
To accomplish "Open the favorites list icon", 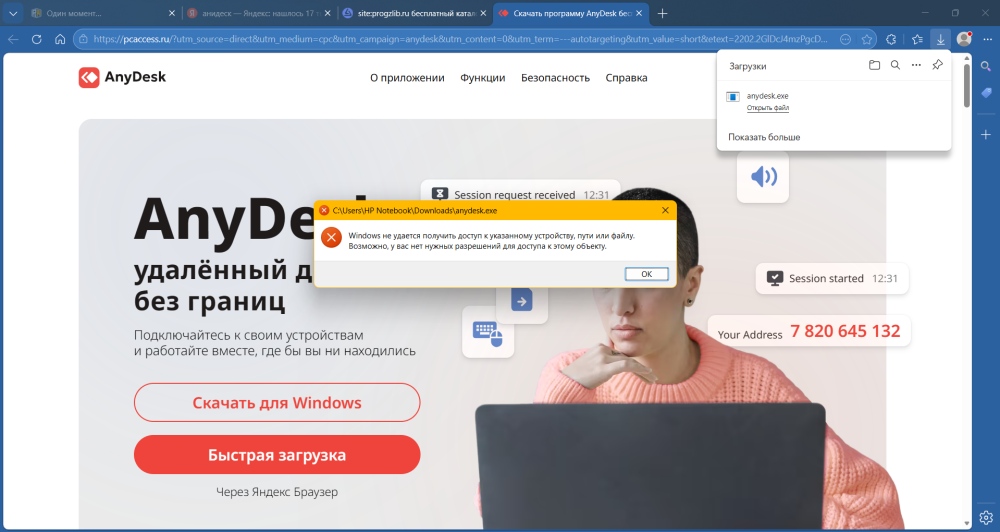I will click(x=917, y=39).
